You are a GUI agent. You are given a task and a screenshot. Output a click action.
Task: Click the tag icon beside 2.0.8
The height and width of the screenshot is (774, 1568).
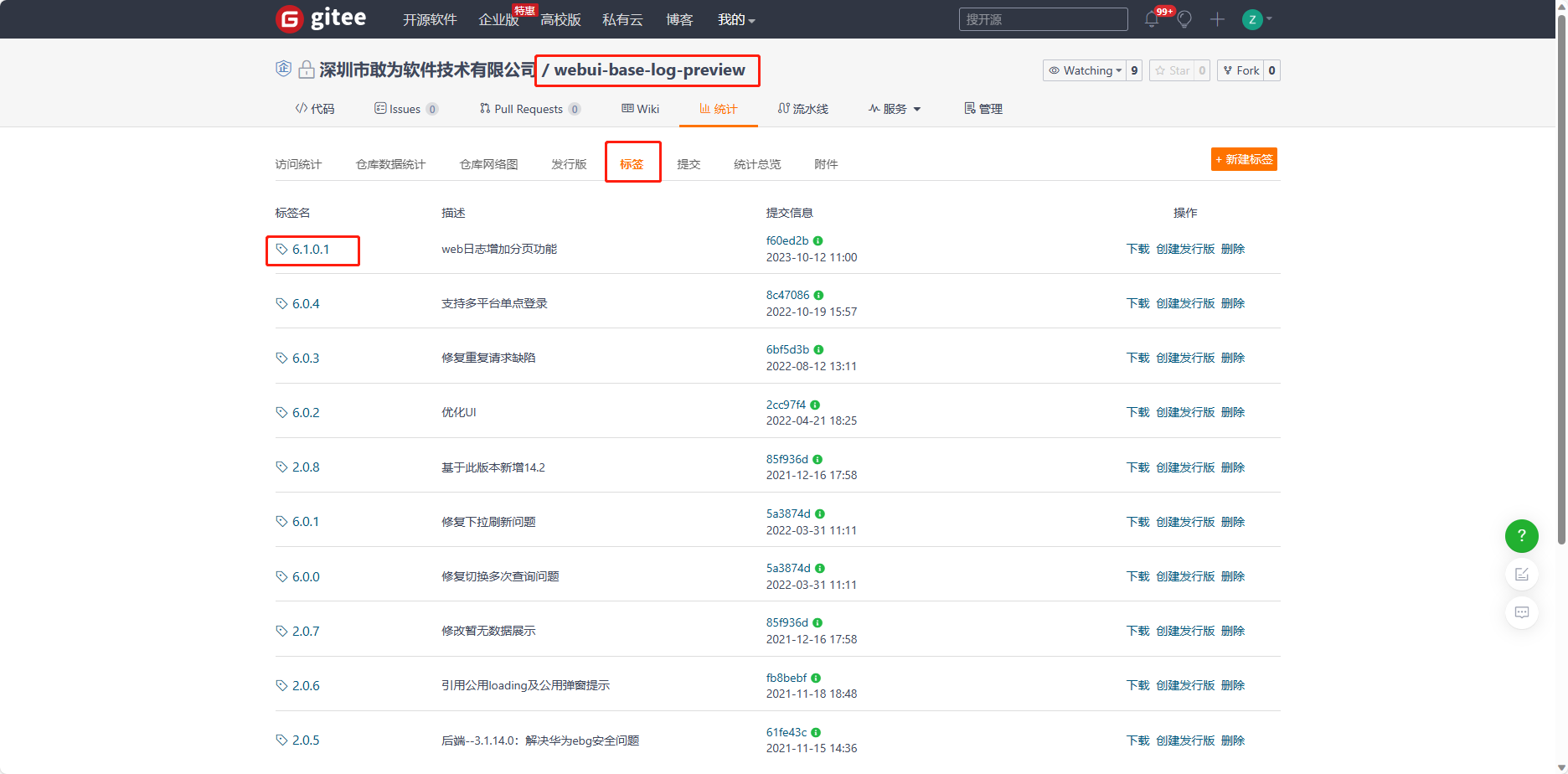click(281, 467)
